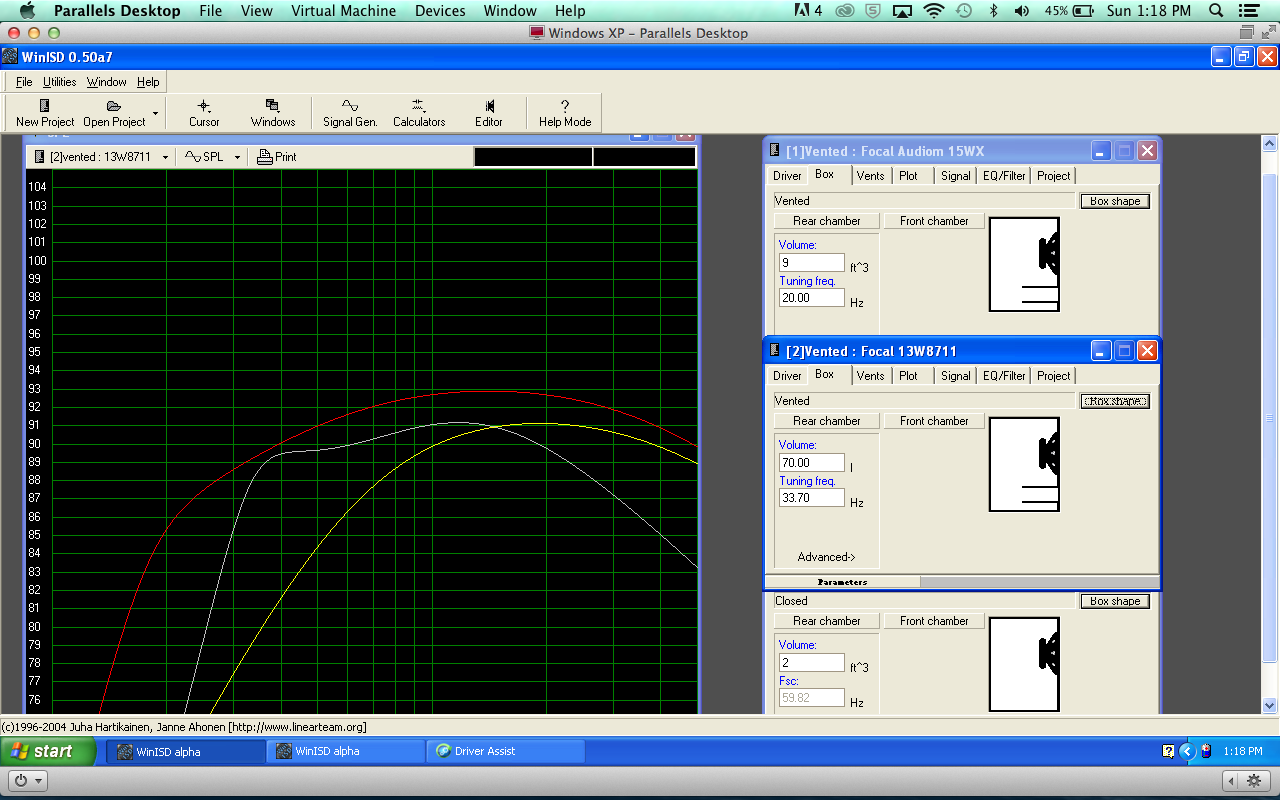Click Front chamber in Focal 13W8711 window
The height and width of the screenshot is (800, 1280).
pos(934,421)
